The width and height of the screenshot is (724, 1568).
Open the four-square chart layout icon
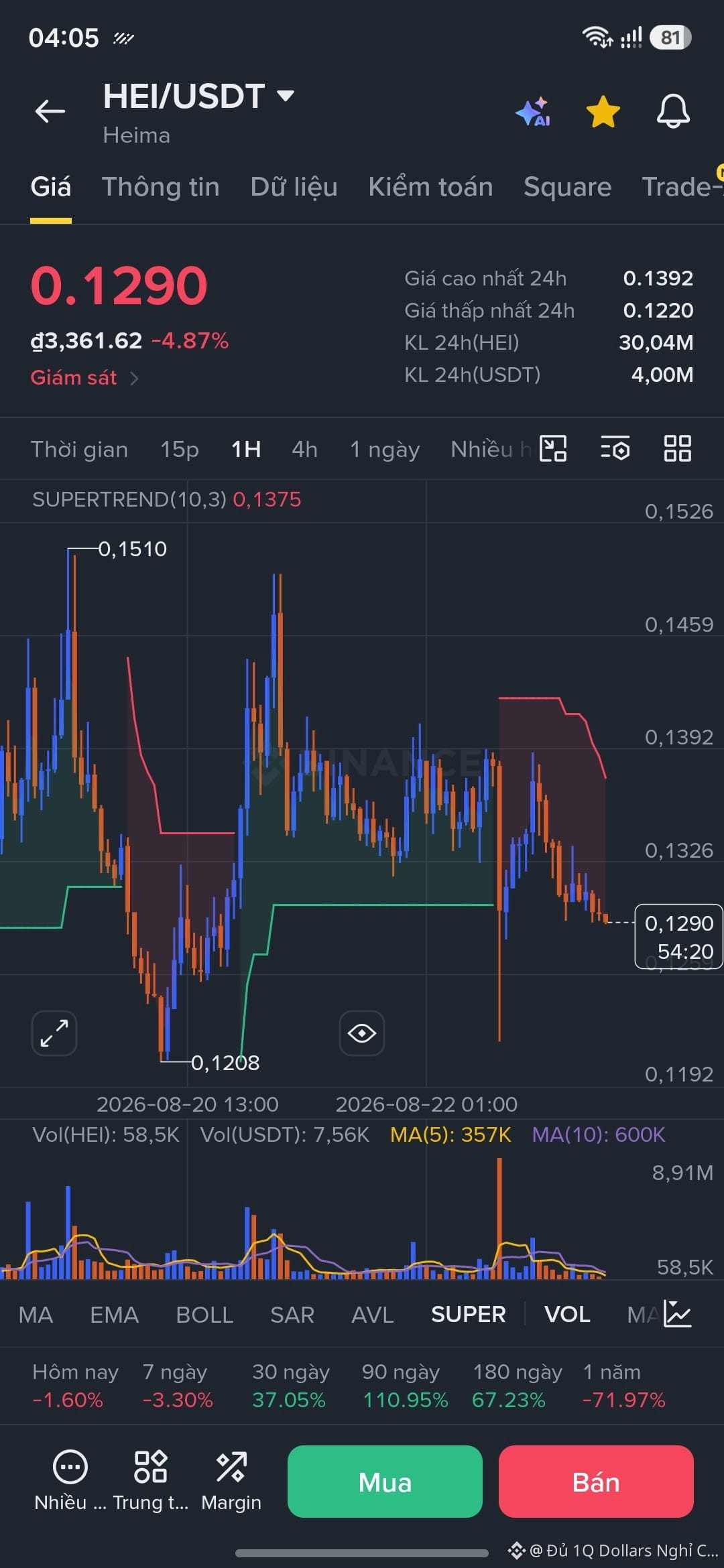click(677, 449)
